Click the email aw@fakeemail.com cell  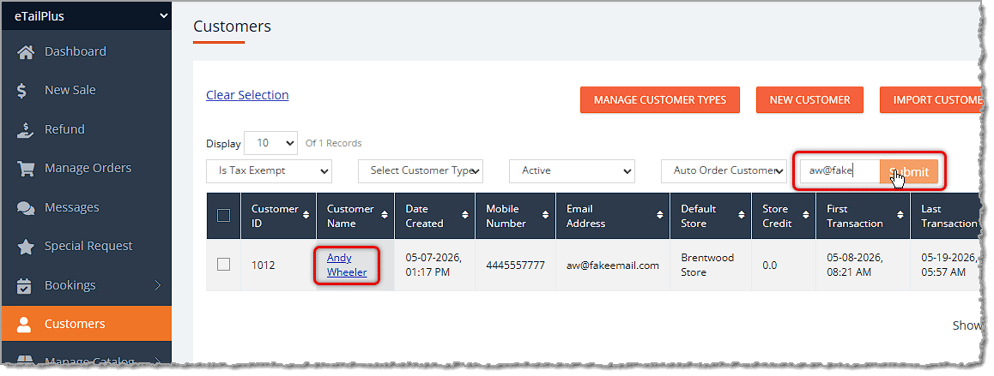(x=612, y=265)
